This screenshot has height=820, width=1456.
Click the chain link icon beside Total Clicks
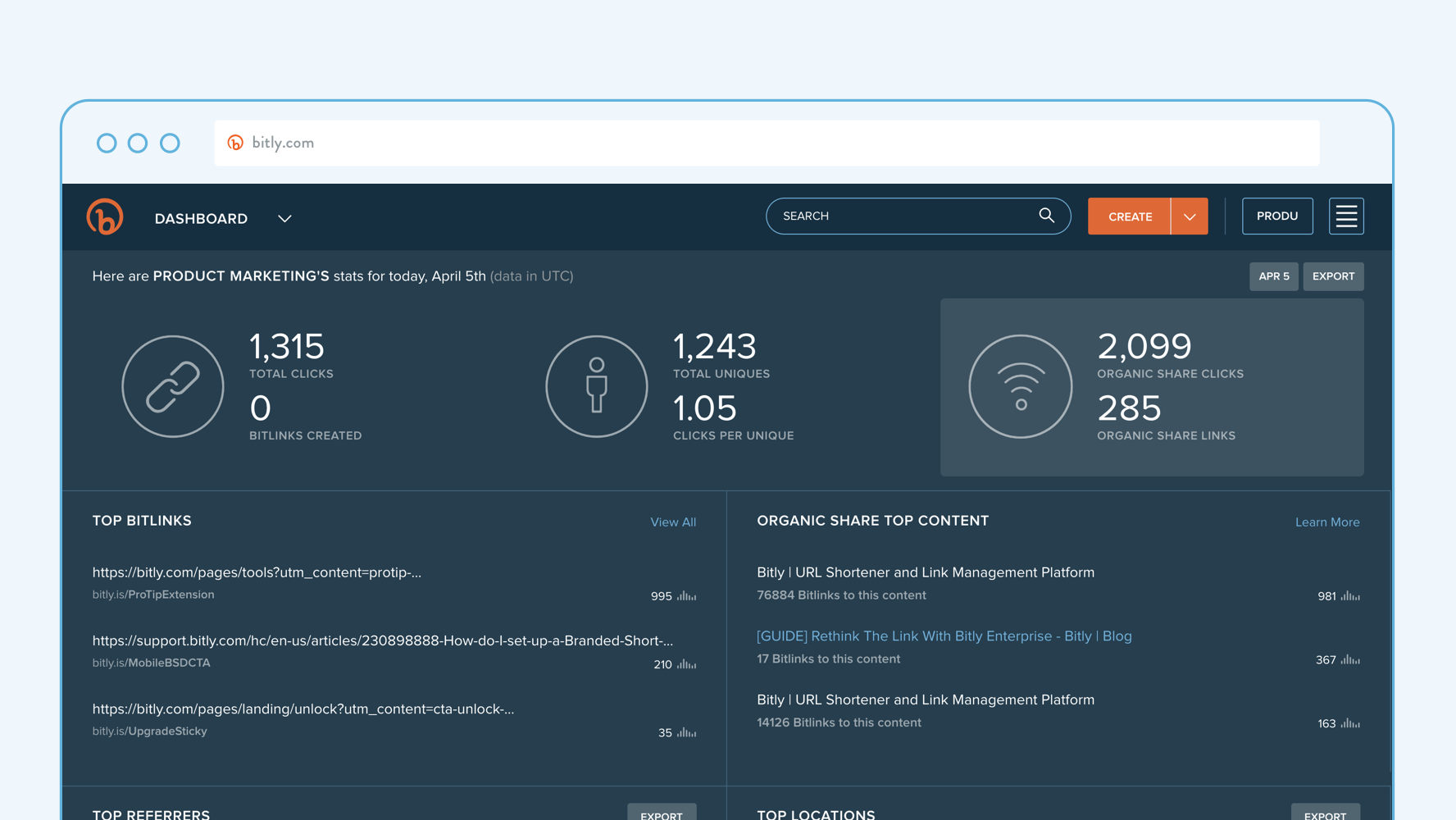pos(173,386)
